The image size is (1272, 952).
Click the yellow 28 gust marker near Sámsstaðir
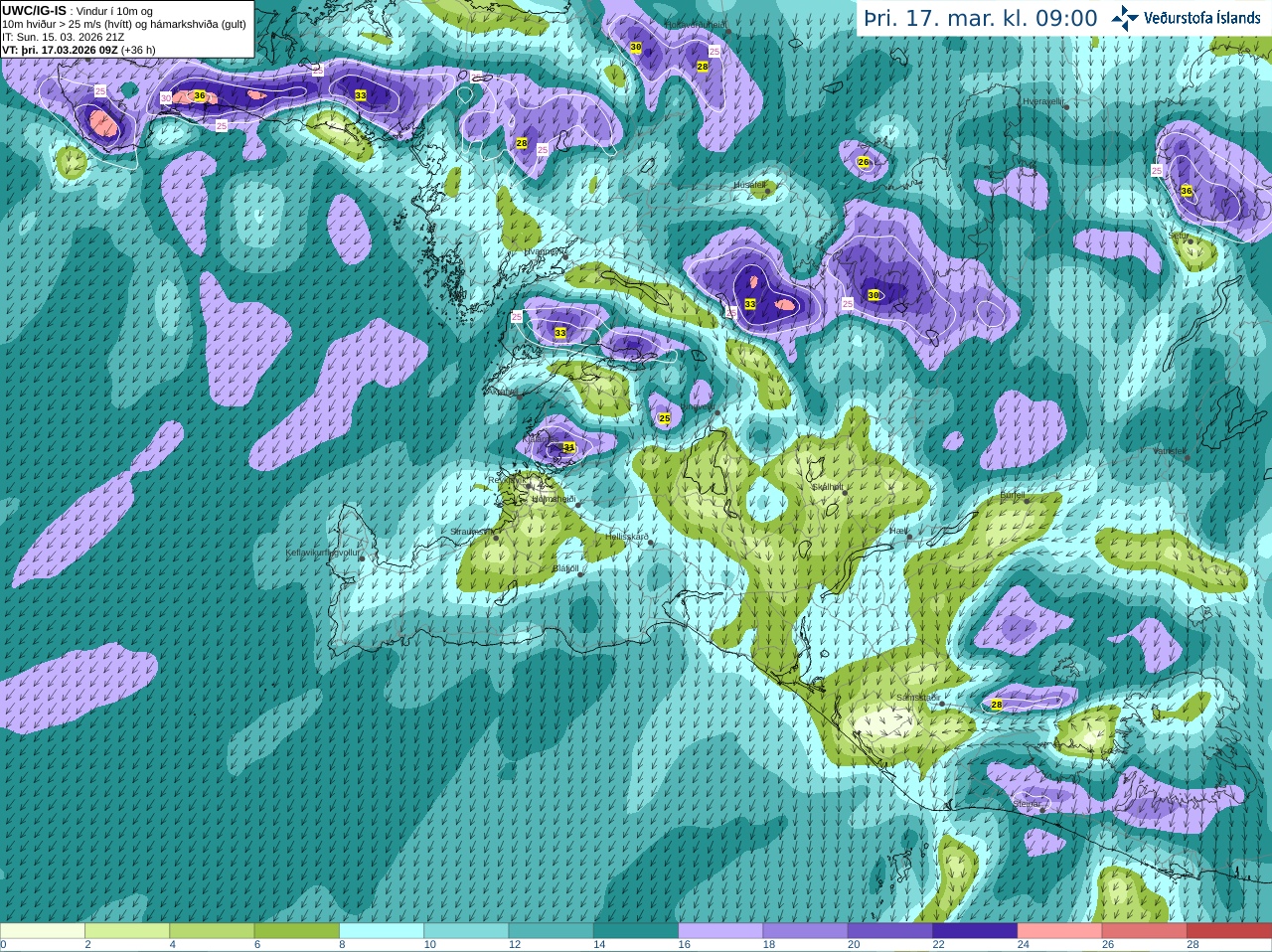pos(996,705)
